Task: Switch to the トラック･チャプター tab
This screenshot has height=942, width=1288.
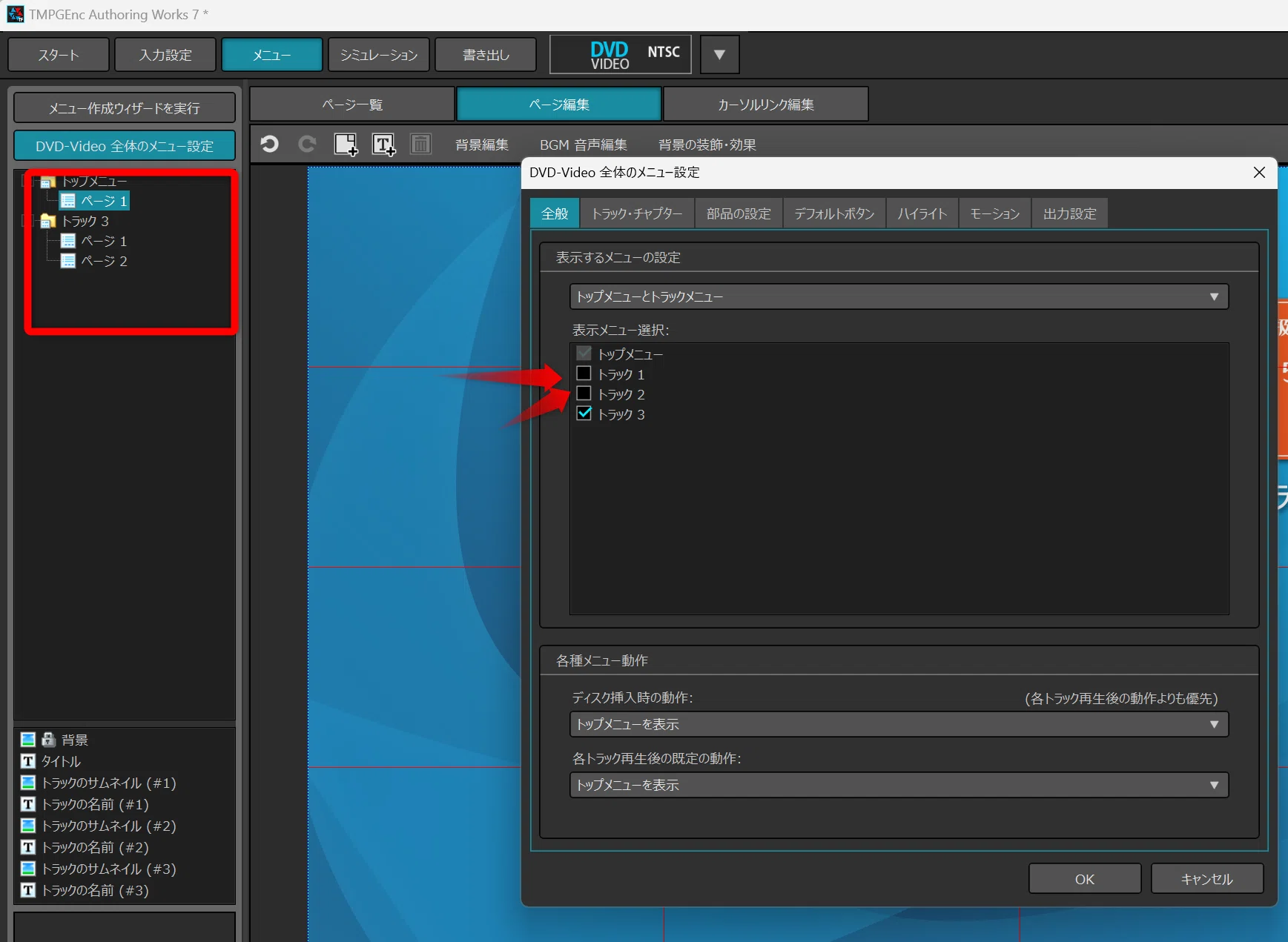Action: [x=637, y=213]
